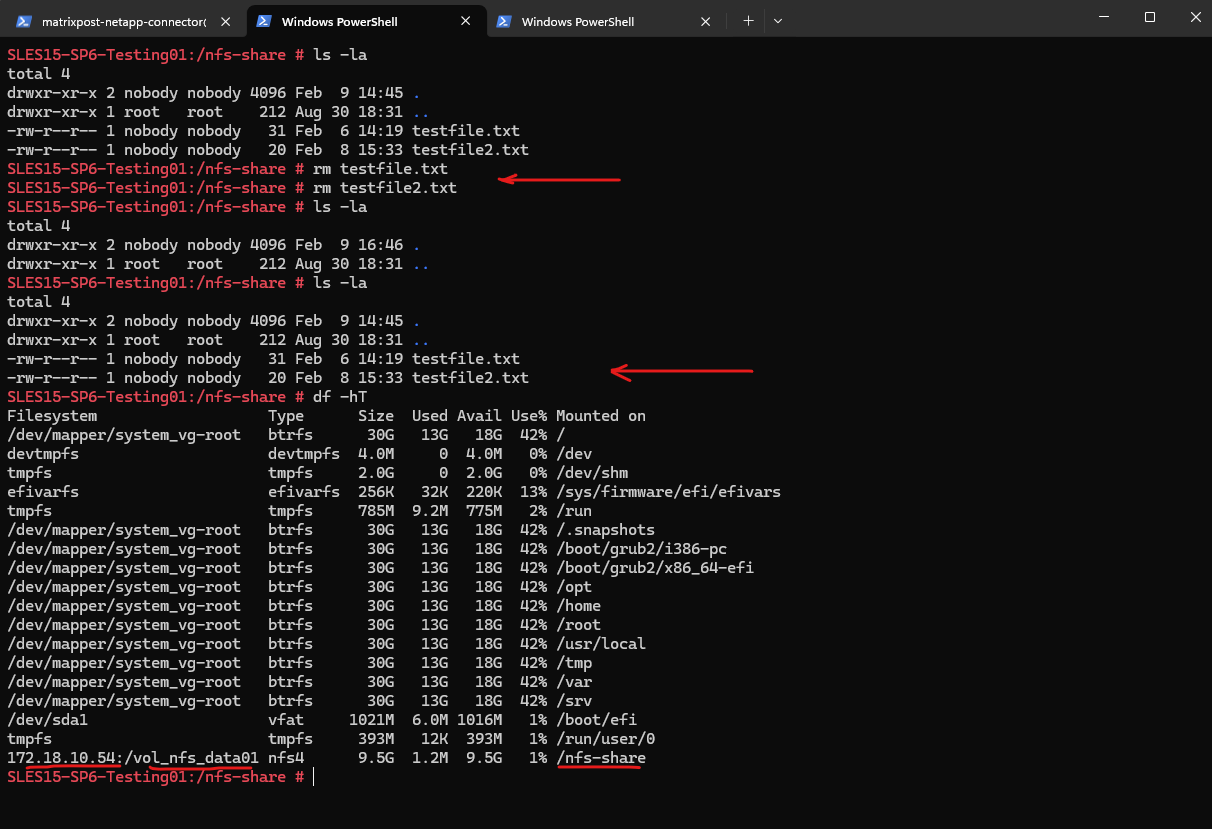Click PowerShell icon on the active tab
The height and width of the screenshot is (829, 1212).
pos(265,21)
